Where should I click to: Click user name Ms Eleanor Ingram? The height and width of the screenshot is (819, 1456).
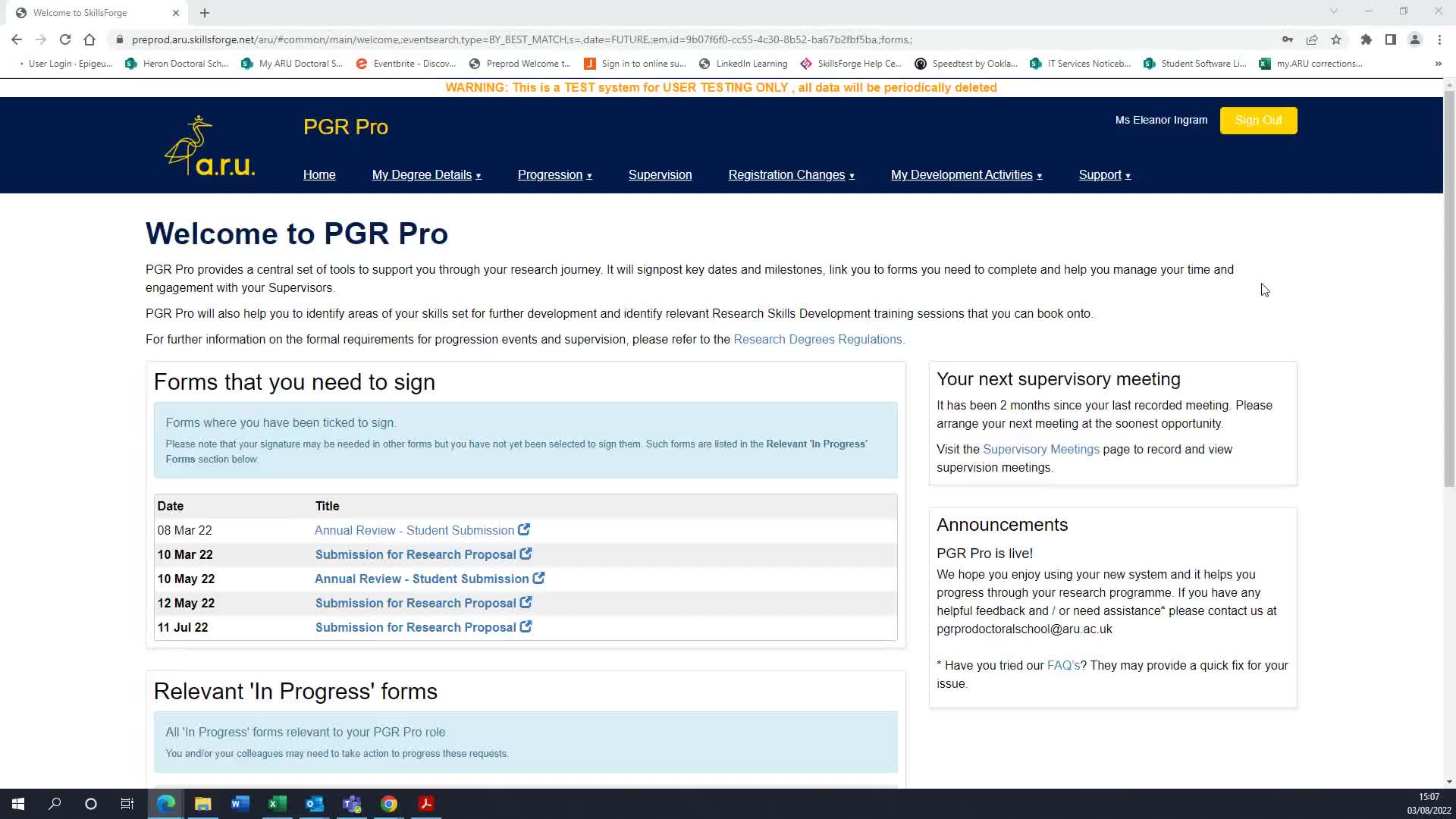pyautogui.click(x=1161, y=120)
